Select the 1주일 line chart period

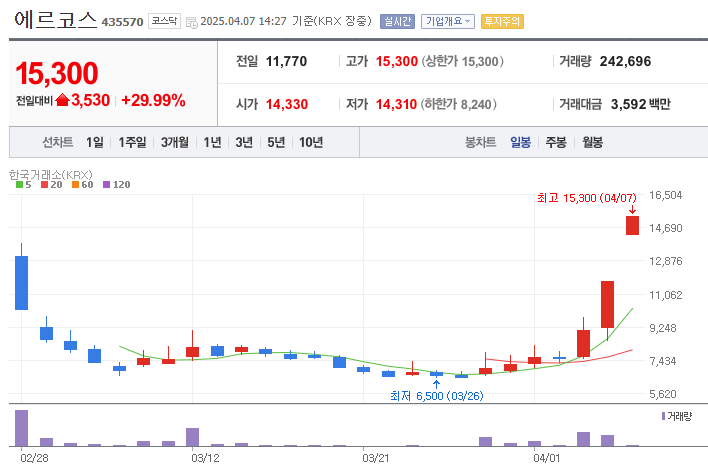click(133, 143)
